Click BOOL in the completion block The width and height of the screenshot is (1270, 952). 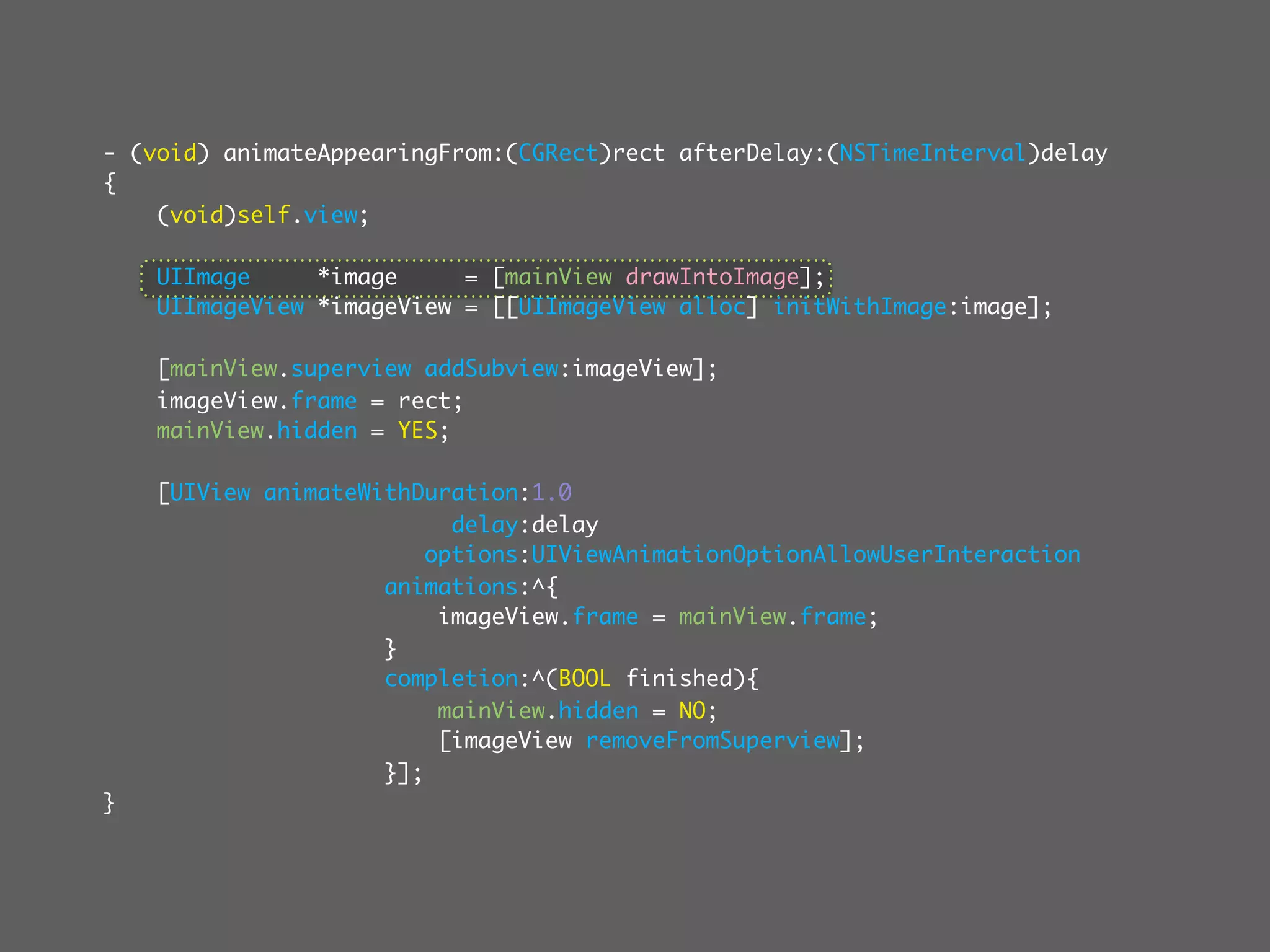(585, 679)
